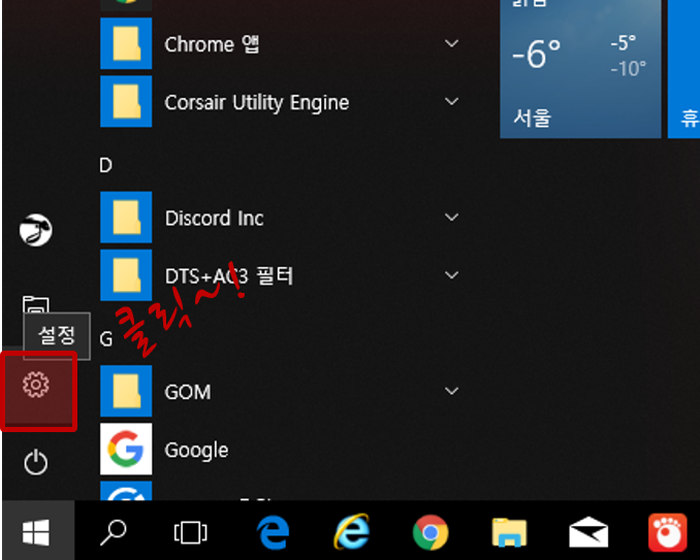Launch Microsoft Edge from taskbar
The image size is (700, 560).
273,532
